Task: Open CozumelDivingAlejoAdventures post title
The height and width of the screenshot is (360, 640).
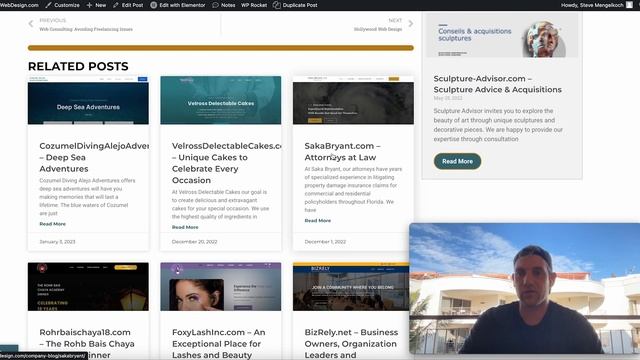Action: tap(94, 157)
